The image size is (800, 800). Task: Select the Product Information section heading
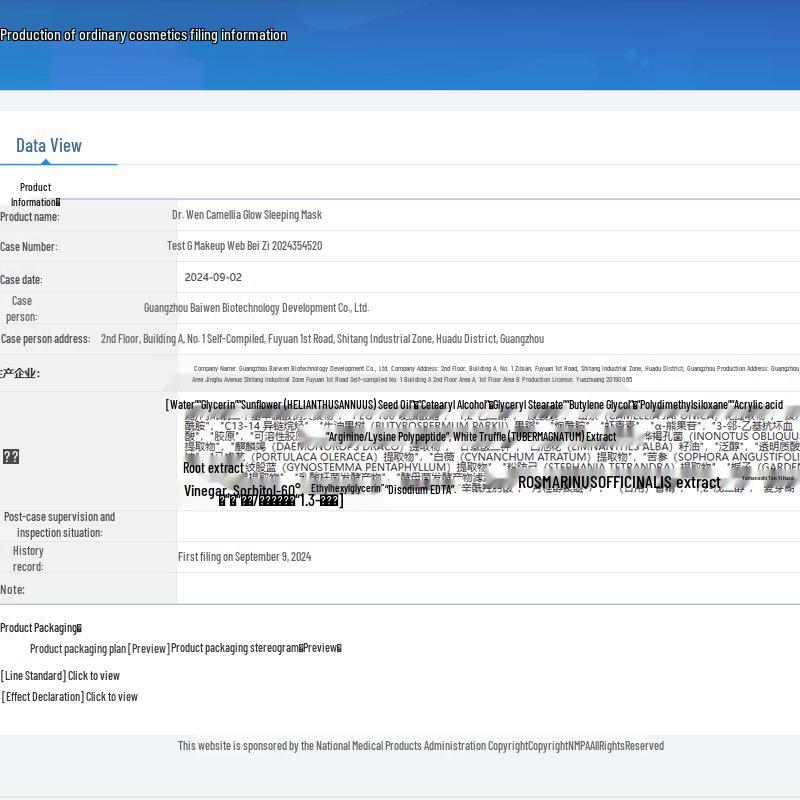click(35, 194)
